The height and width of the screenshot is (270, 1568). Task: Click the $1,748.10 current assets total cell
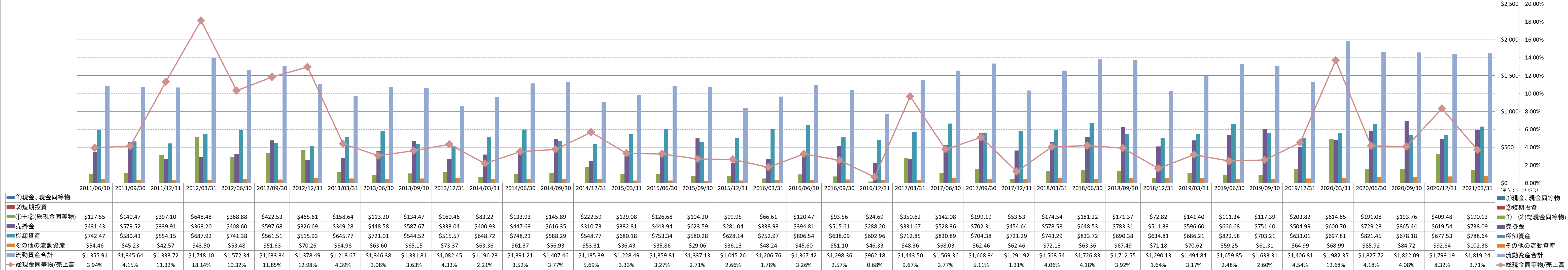(x=201, y=255)
